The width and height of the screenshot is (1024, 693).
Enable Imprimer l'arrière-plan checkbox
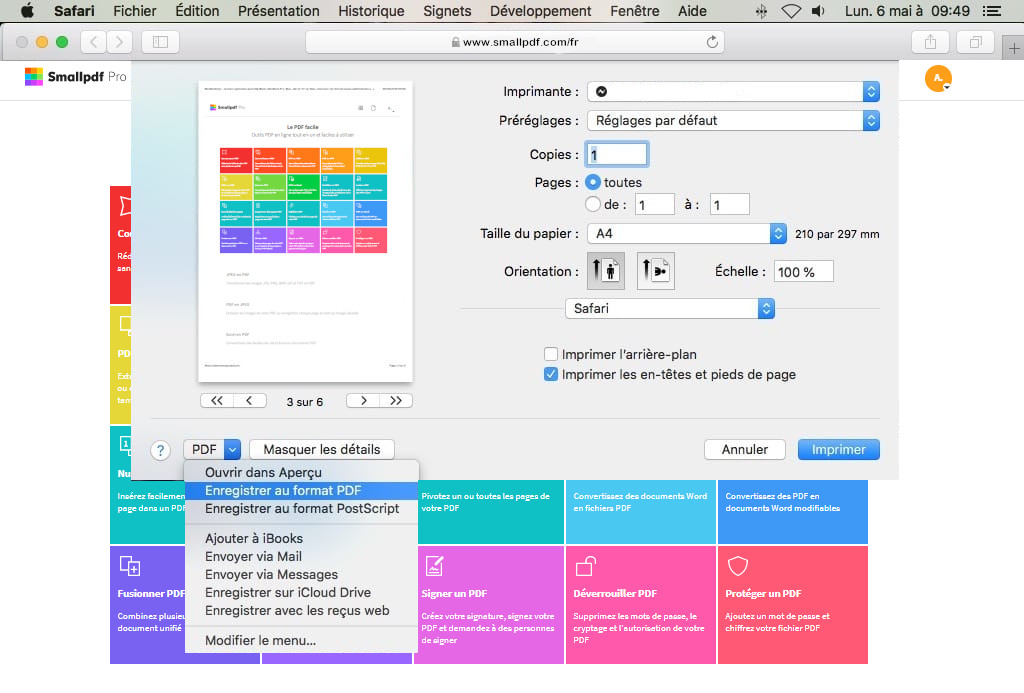tap(551, 354)
